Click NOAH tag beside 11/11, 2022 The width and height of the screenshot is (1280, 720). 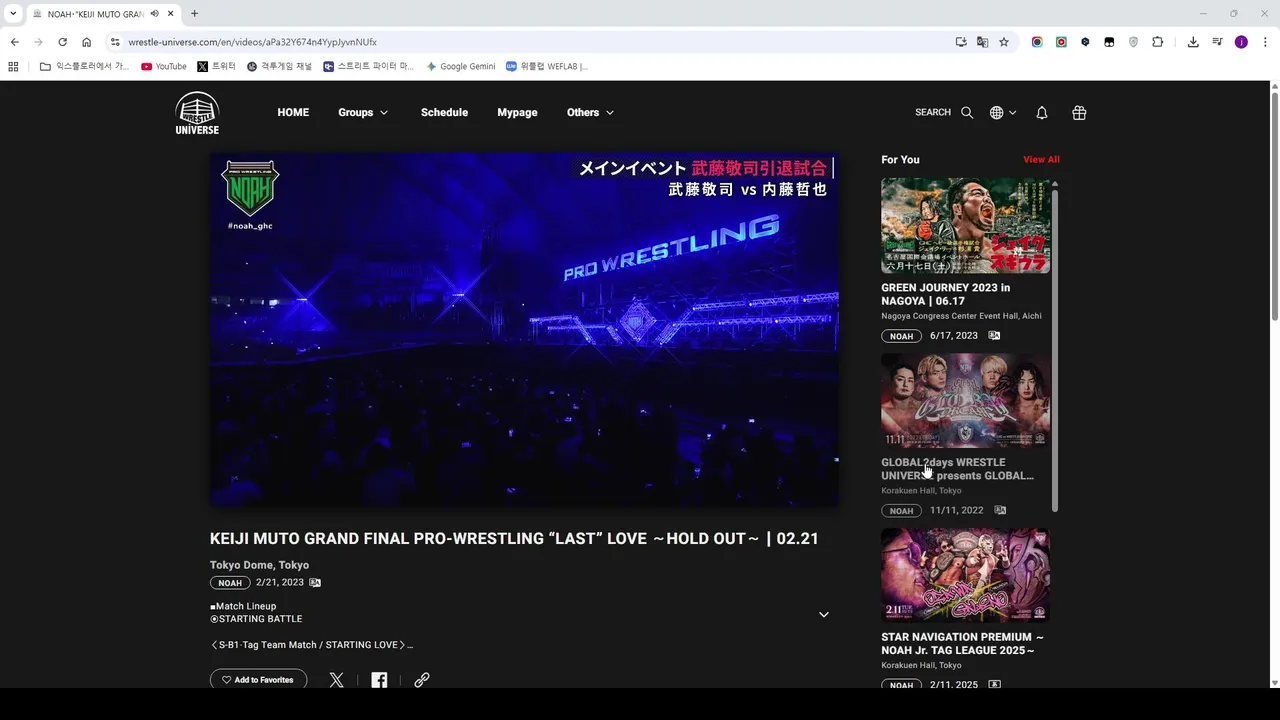coord(901,511)
